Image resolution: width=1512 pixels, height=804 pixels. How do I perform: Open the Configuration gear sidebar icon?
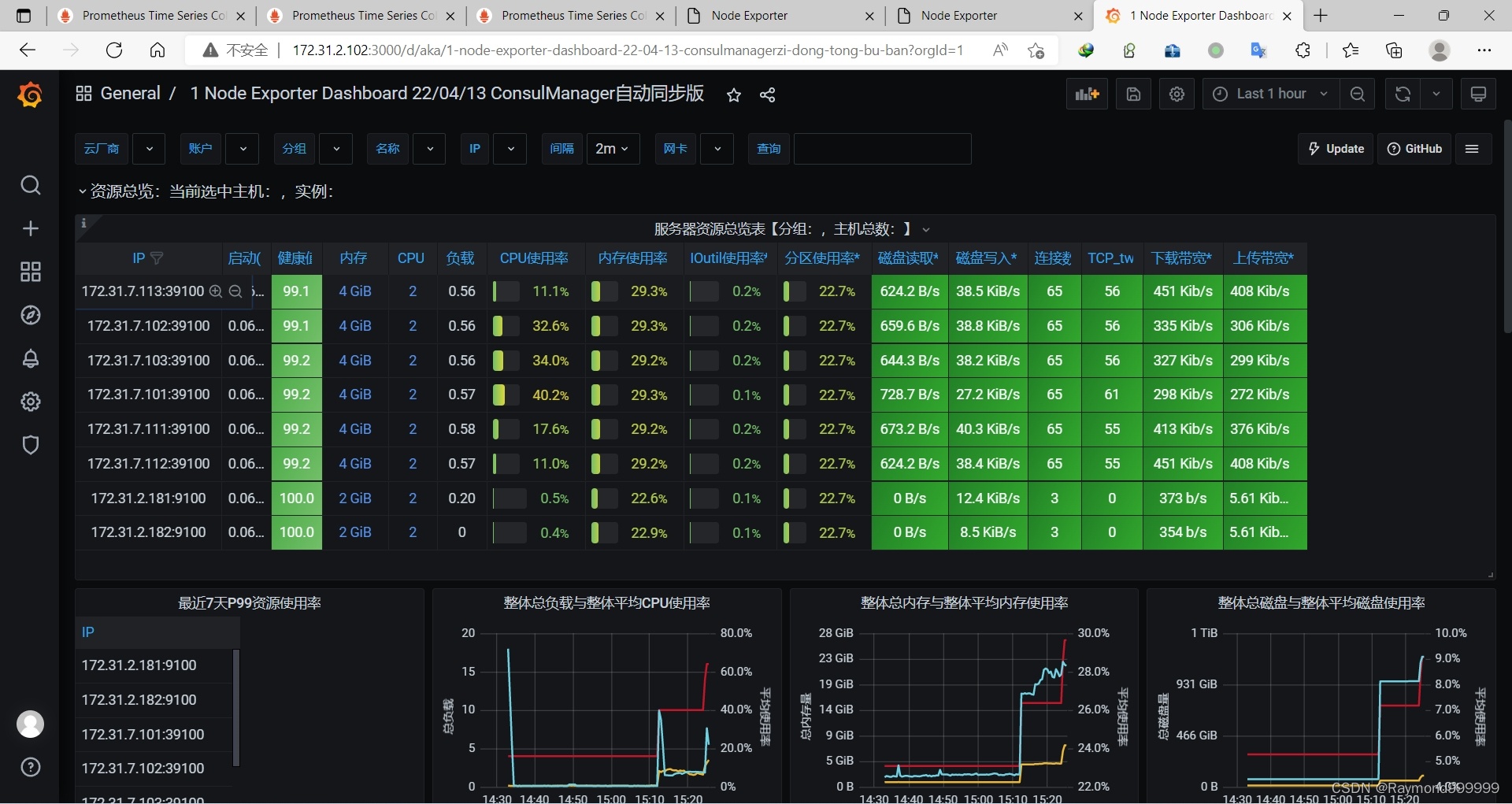pyautogui.click(x=30, y=402)
